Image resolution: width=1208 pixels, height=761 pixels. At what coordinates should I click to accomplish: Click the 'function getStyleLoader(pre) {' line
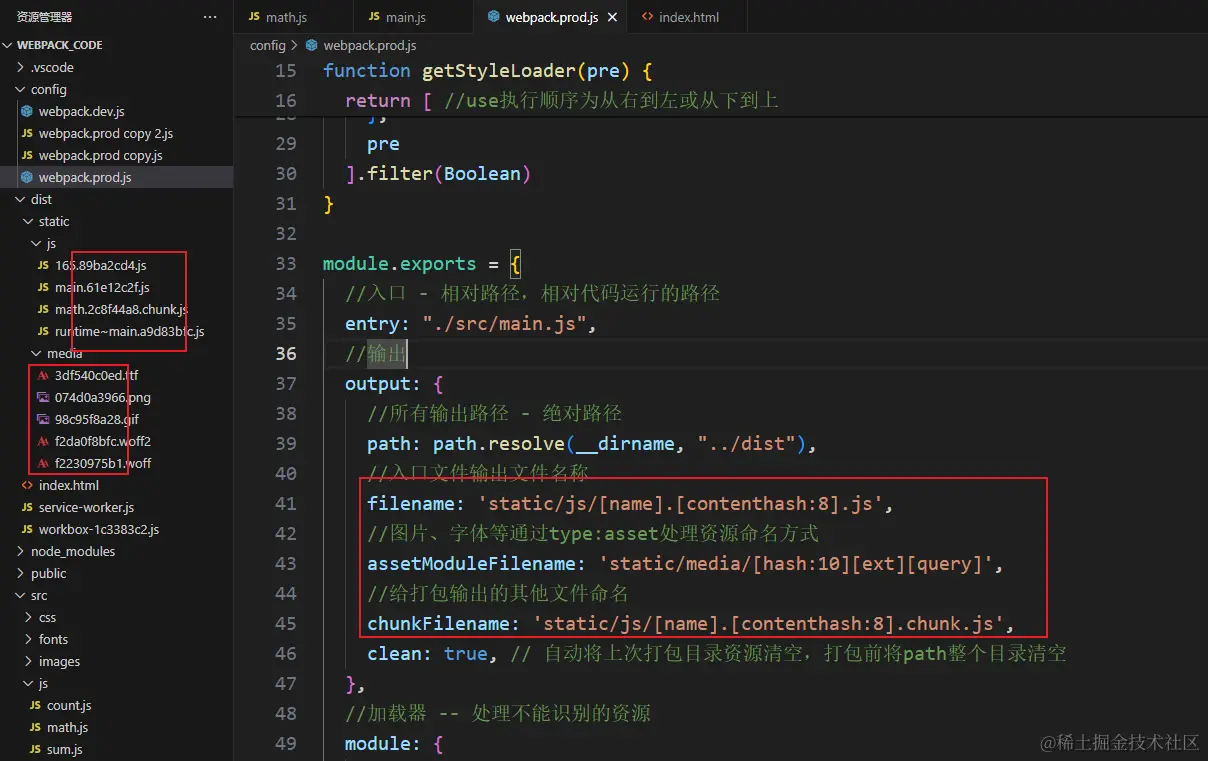(x=488, y=70)
